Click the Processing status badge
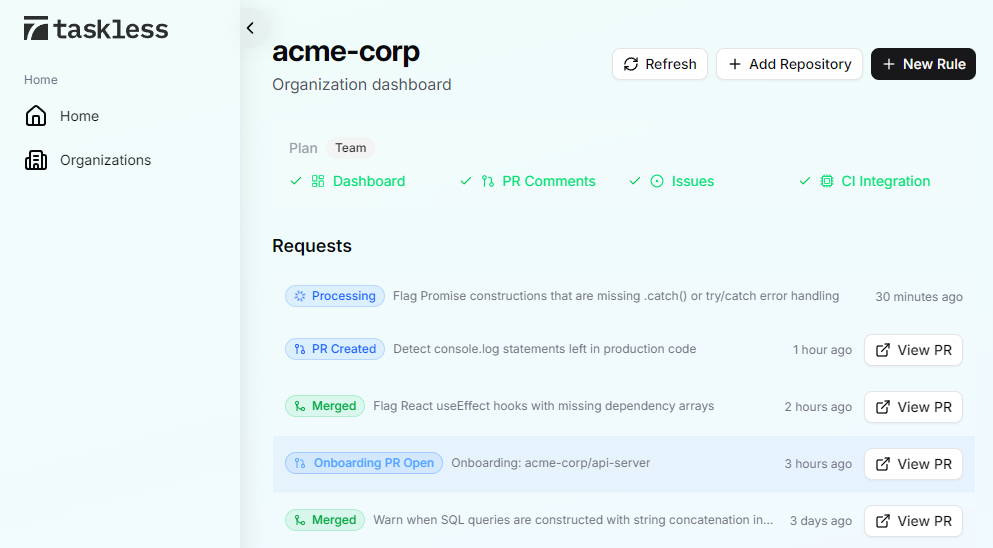The height and width of the screenshot is (548, 993). pyautogui.click(x=334, y=296)
